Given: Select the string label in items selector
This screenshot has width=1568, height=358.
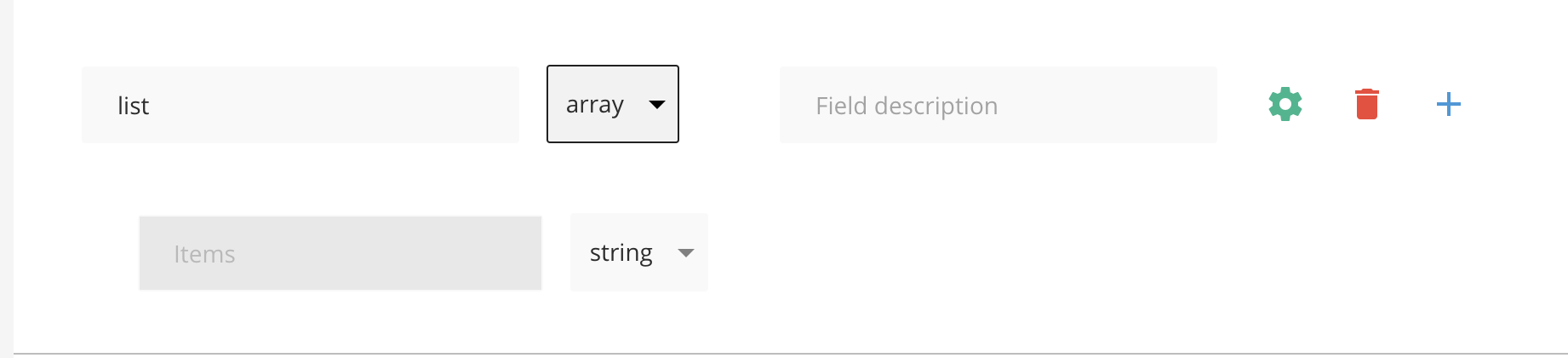Looking at the screenshot, I should (x=621, y=253).
